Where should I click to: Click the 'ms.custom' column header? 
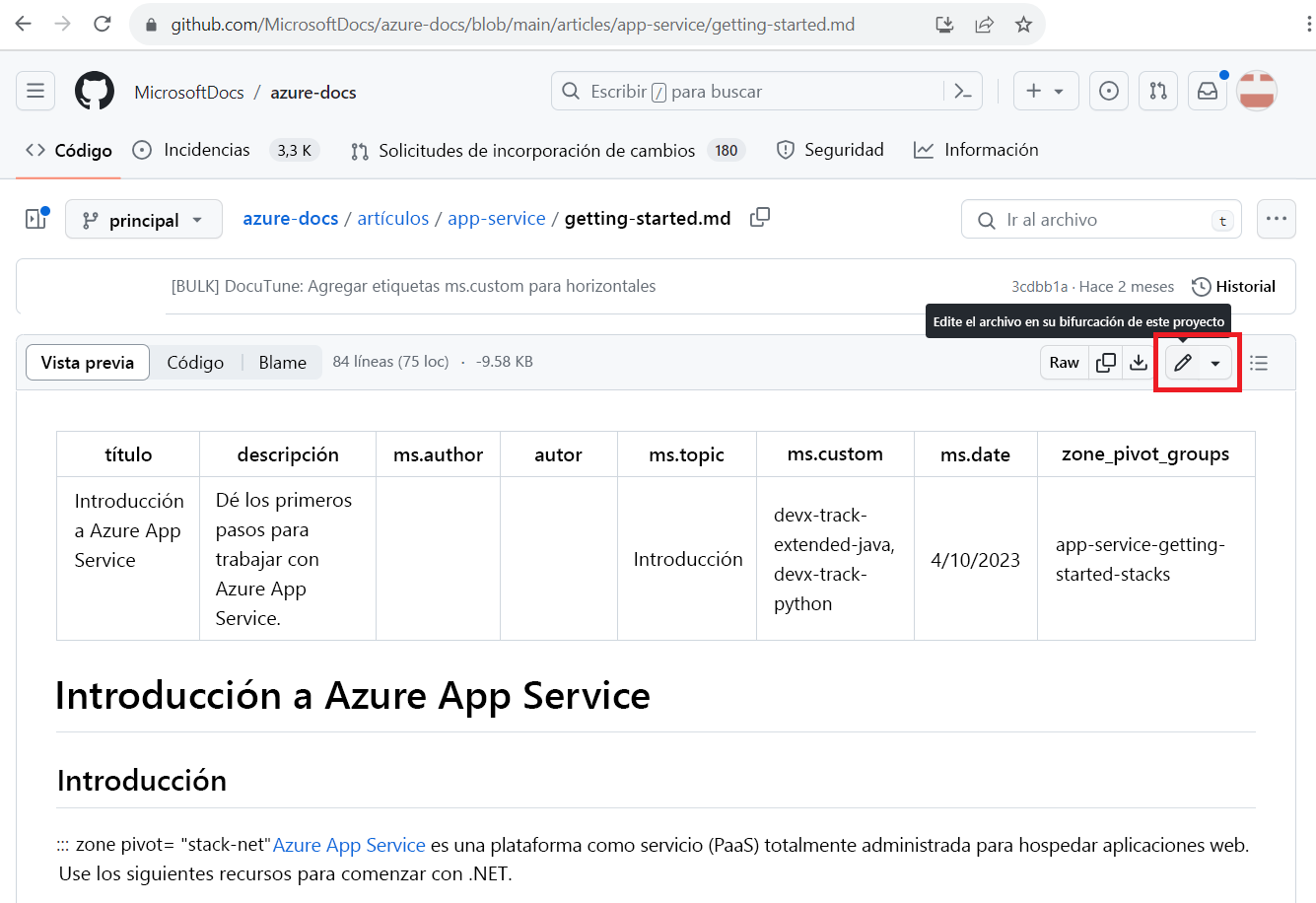(835, 454)
